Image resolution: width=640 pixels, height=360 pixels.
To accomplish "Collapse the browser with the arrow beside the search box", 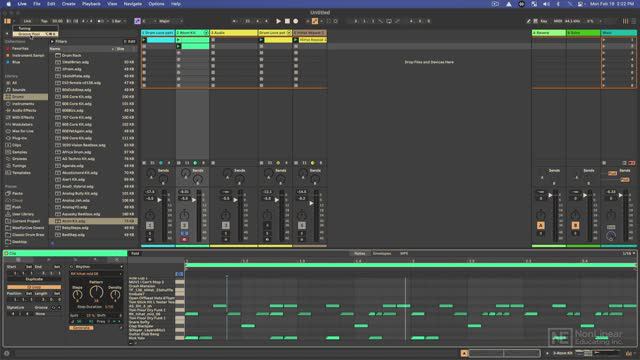I will [7, 34].
